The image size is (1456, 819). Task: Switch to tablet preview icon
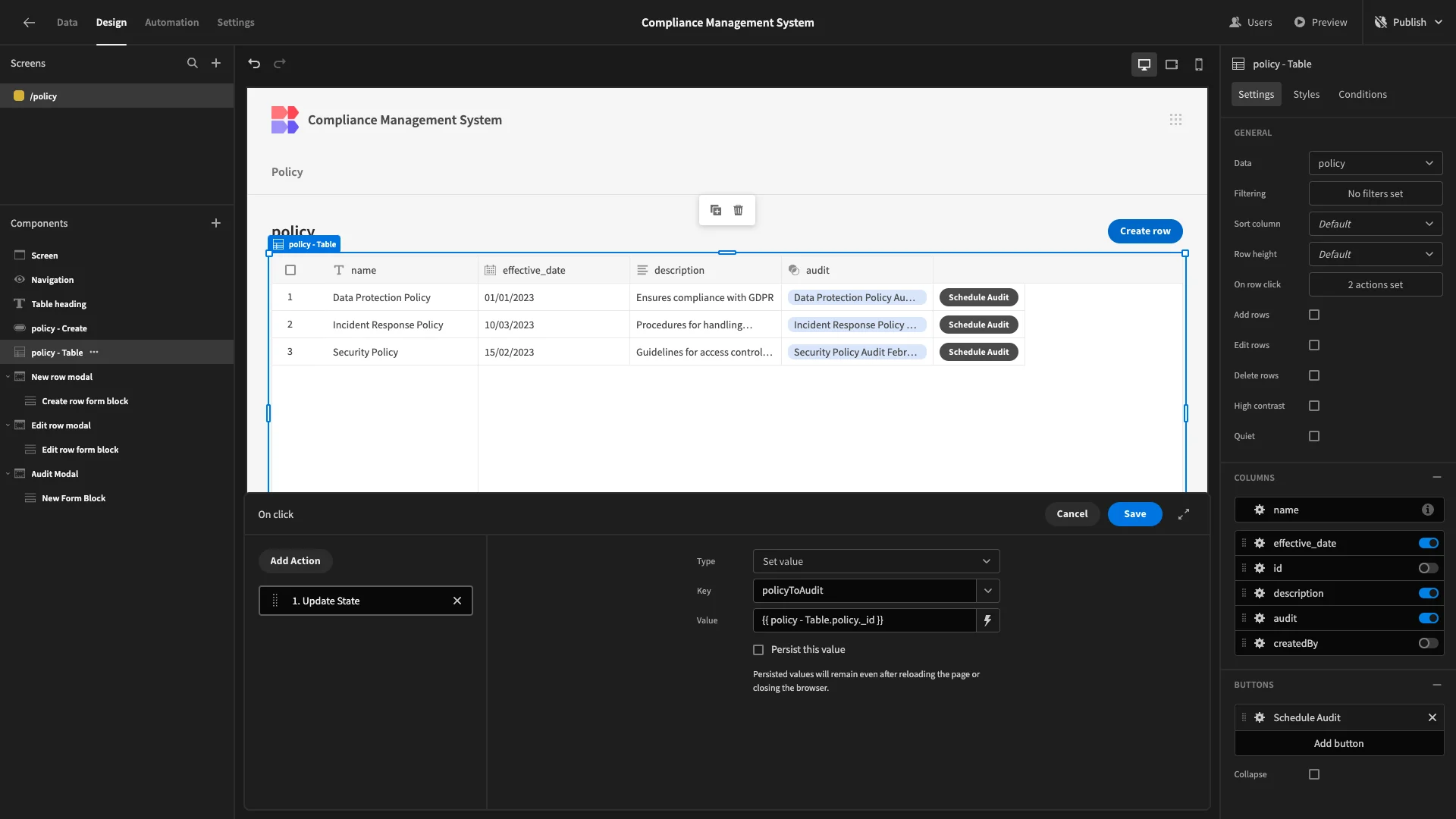1172,64
